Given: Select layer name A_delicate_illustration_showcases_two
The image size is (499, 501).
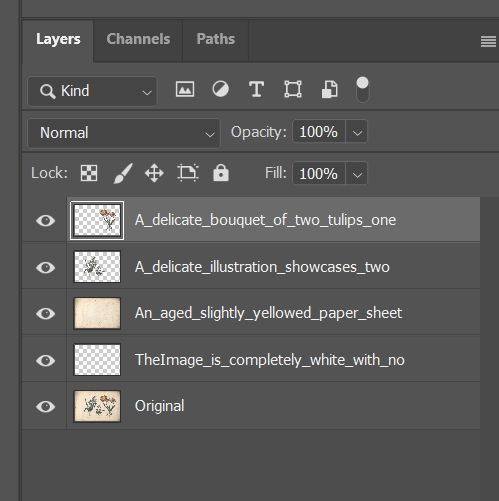Looking at the screenshot, I should coord(262,267).
